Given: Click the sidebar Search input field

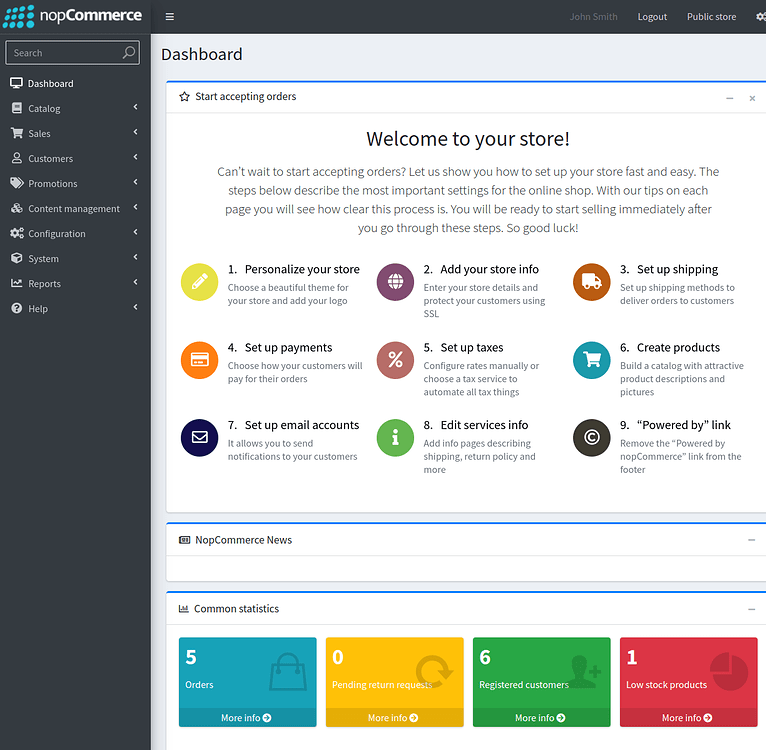Looking at the screenshot, I should (x=65, y=53).
